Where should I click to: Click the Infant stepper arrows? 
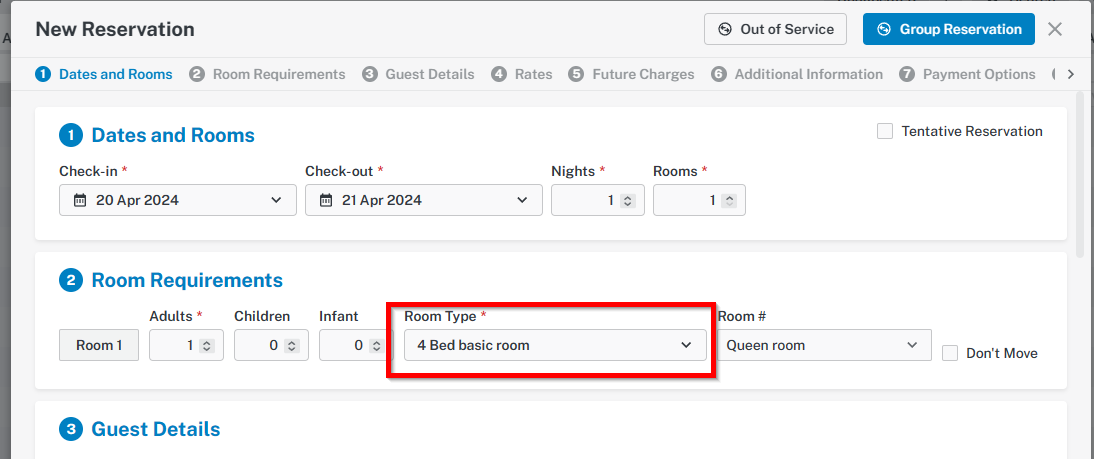[376, 345]
